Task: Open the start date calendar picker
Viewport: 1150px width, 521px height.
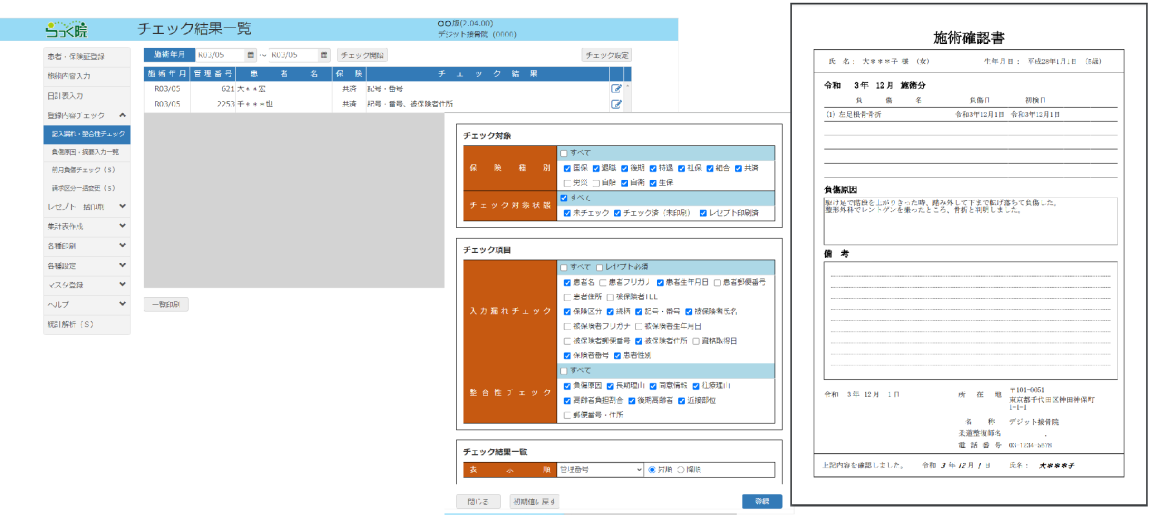Action: point(251,55)
